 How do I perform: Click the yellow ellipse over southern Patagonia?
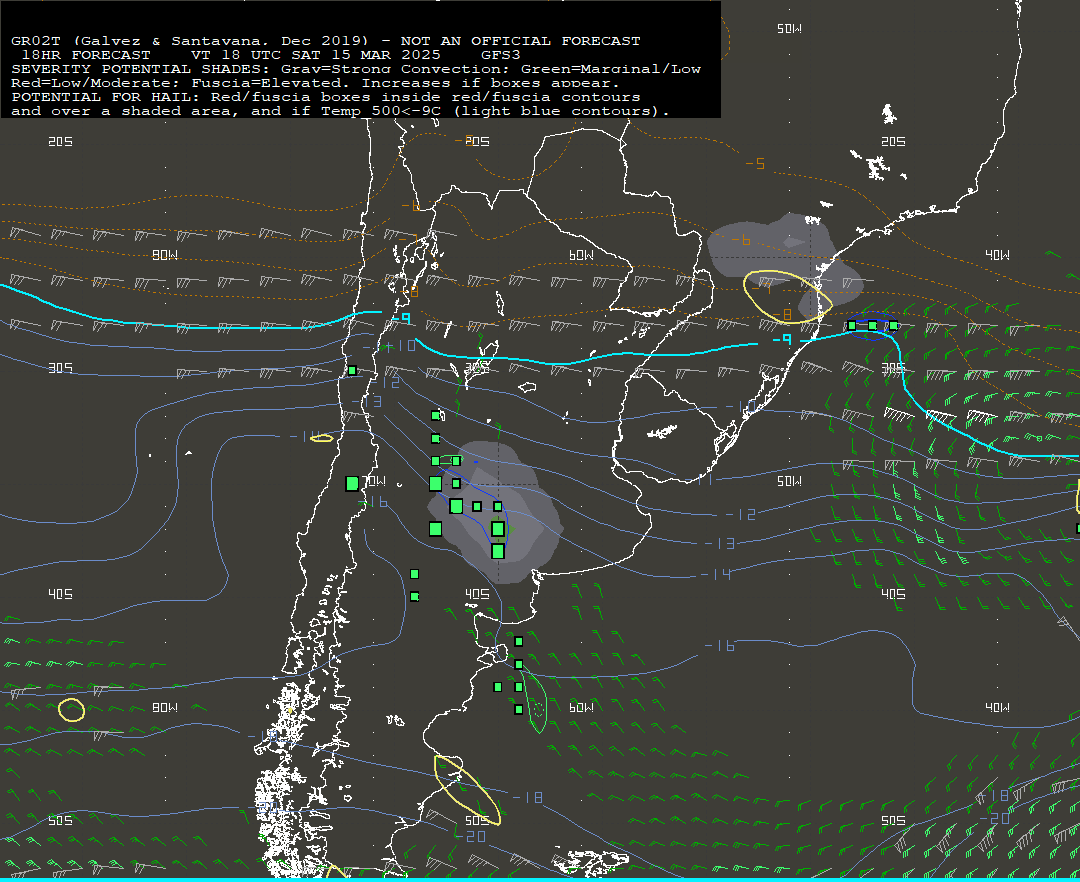(467, 790)
